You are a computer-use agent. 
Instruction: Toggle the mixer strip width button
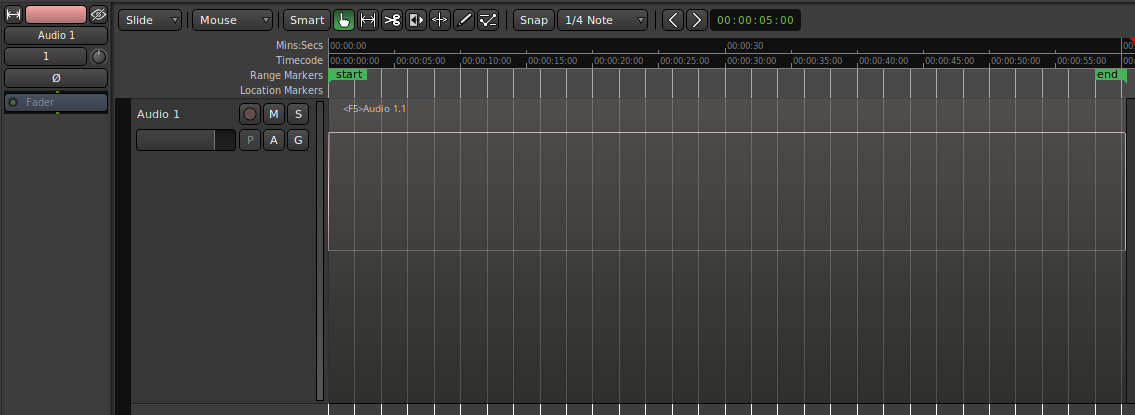(x=14, y=15)
